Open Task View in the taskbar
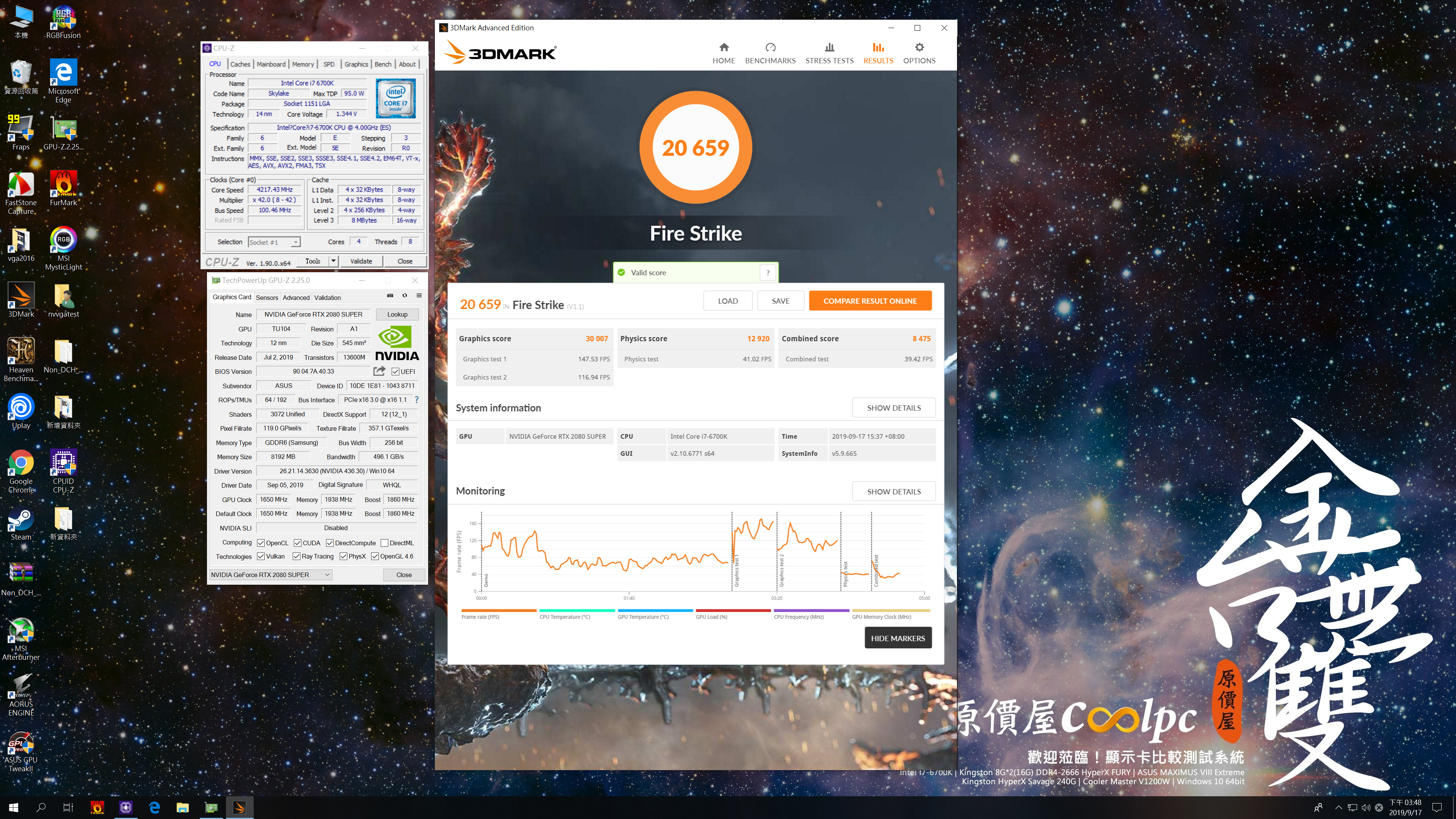This screenshot has width=1456, height=819. (68, 808)
